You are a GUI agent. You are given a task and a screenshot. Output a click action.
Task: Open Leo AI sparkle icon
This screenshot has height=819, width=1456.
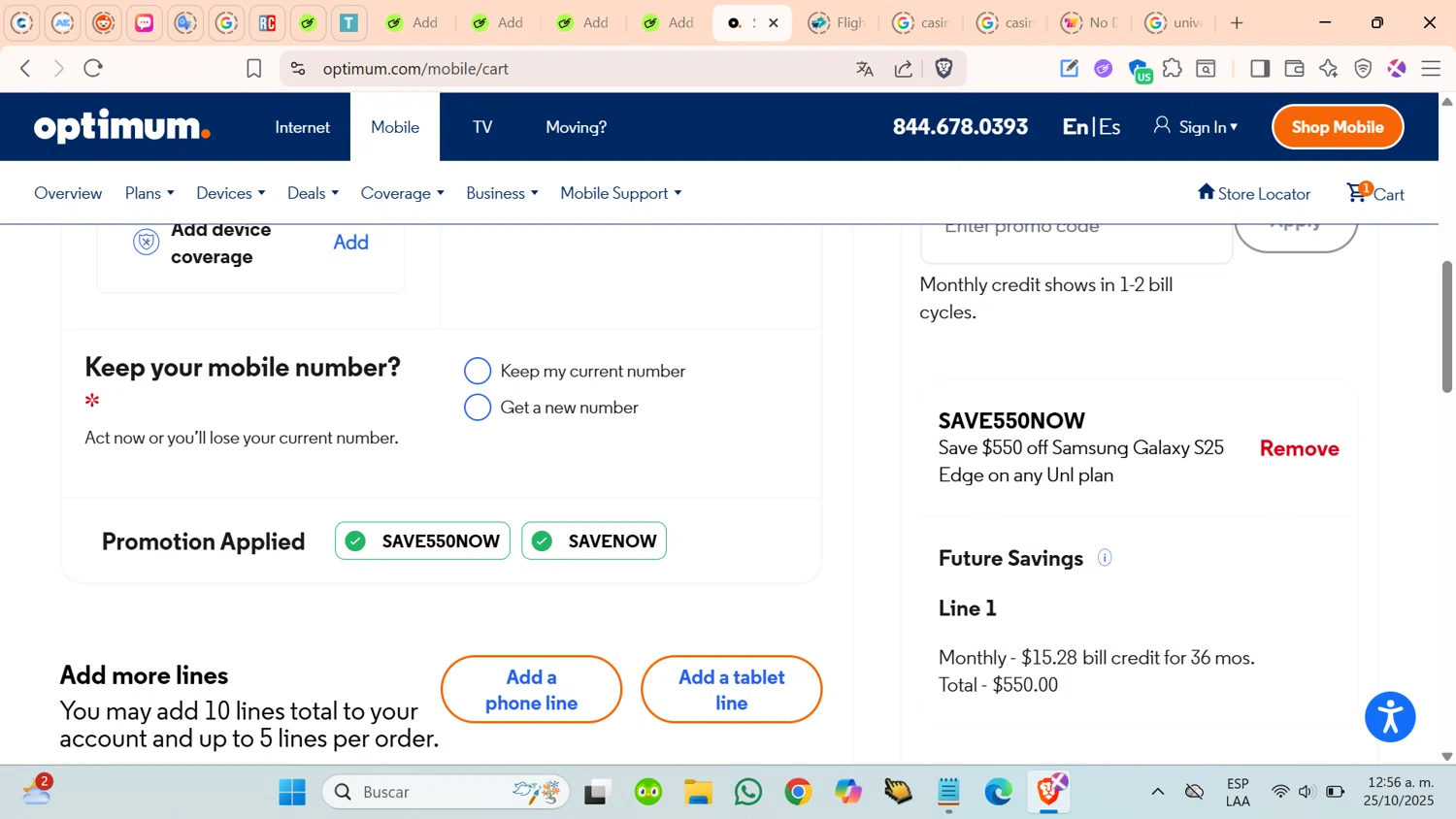click(1329, 68)
